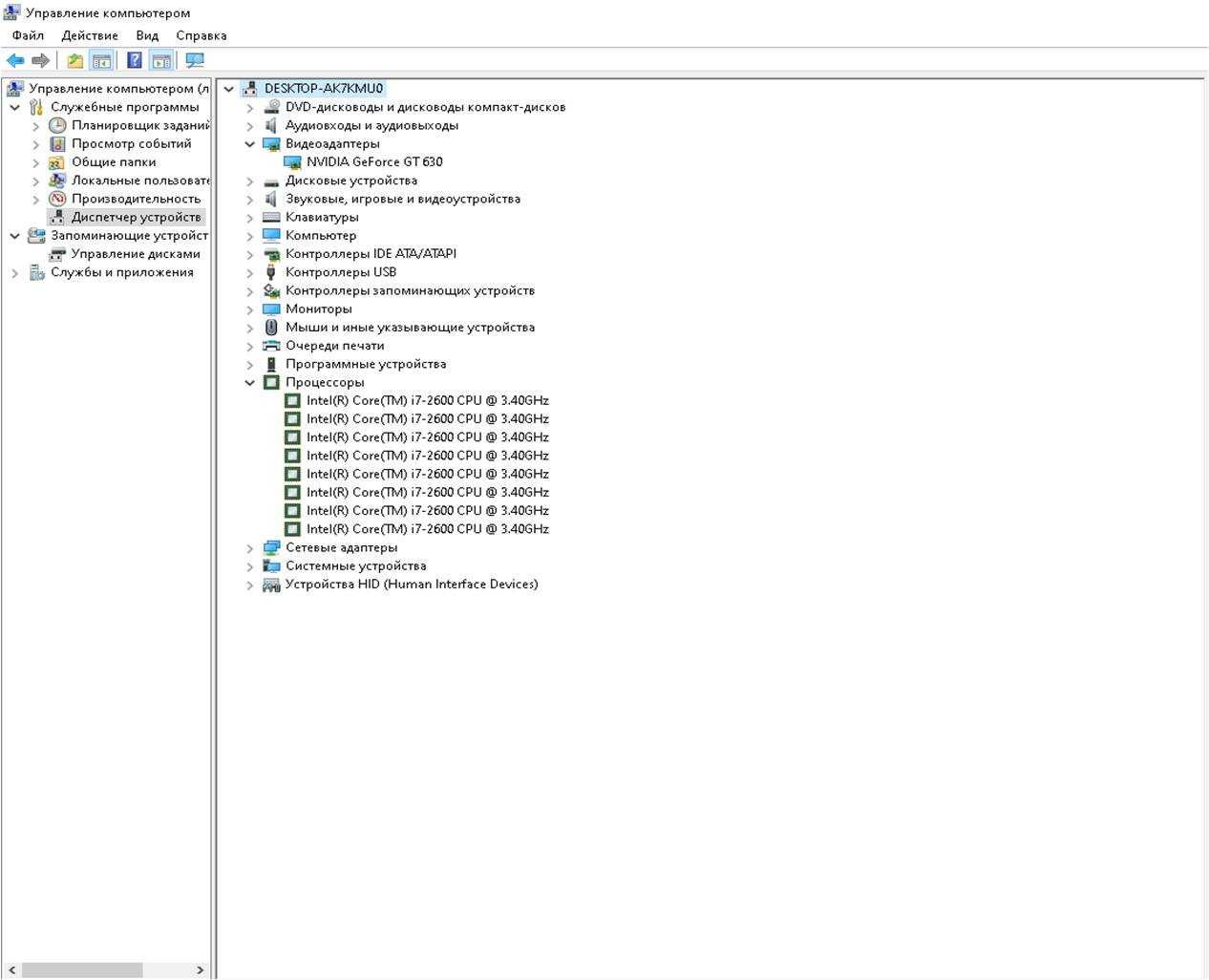This screenshot has height=980, width=1209.
Task: Select the DESKTOP-AK7KMU0 label
Action: [x=324, y=89]
